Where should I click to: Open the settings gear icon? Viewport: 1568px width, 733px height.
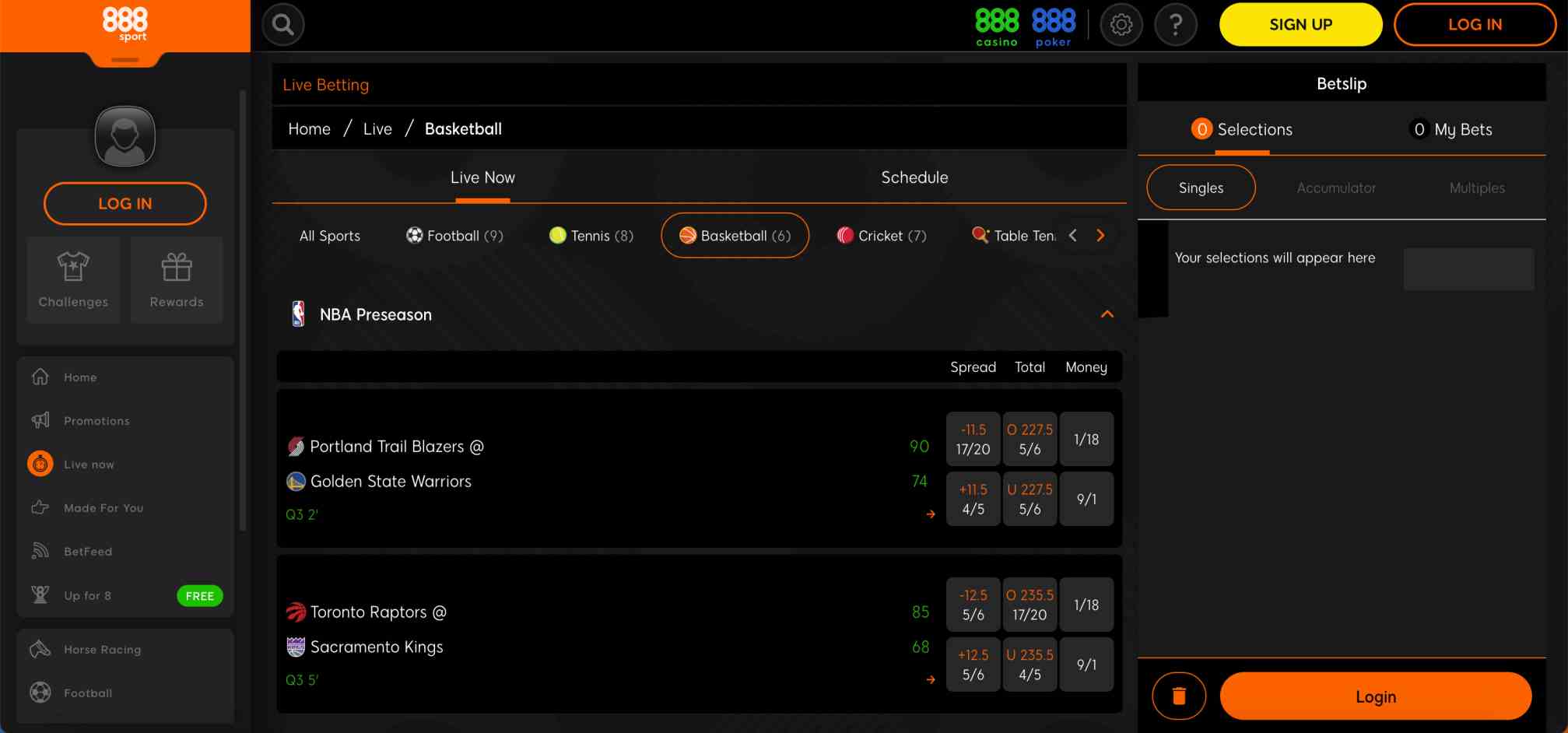click(x=1121, y=24)
